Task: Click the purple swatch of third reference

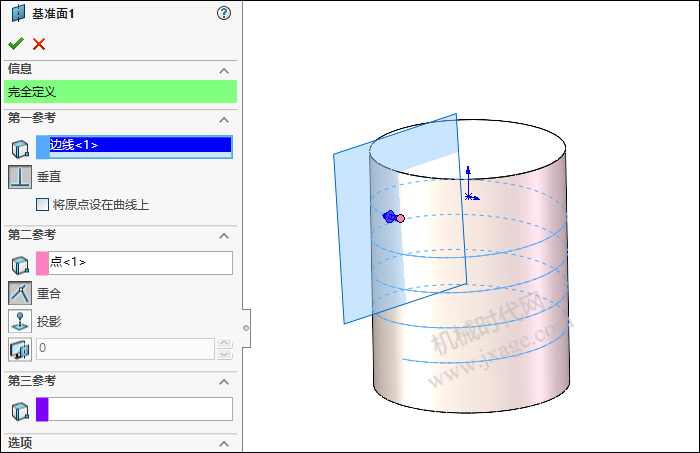Action: (x=42, y=409)
